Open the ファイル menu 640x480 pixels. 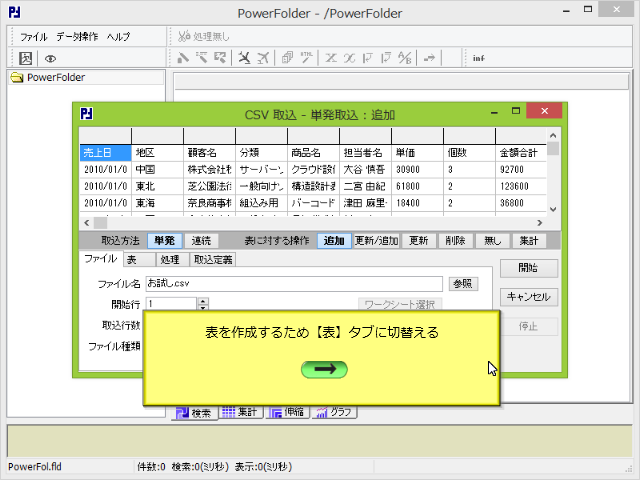(x=34, y=36)
